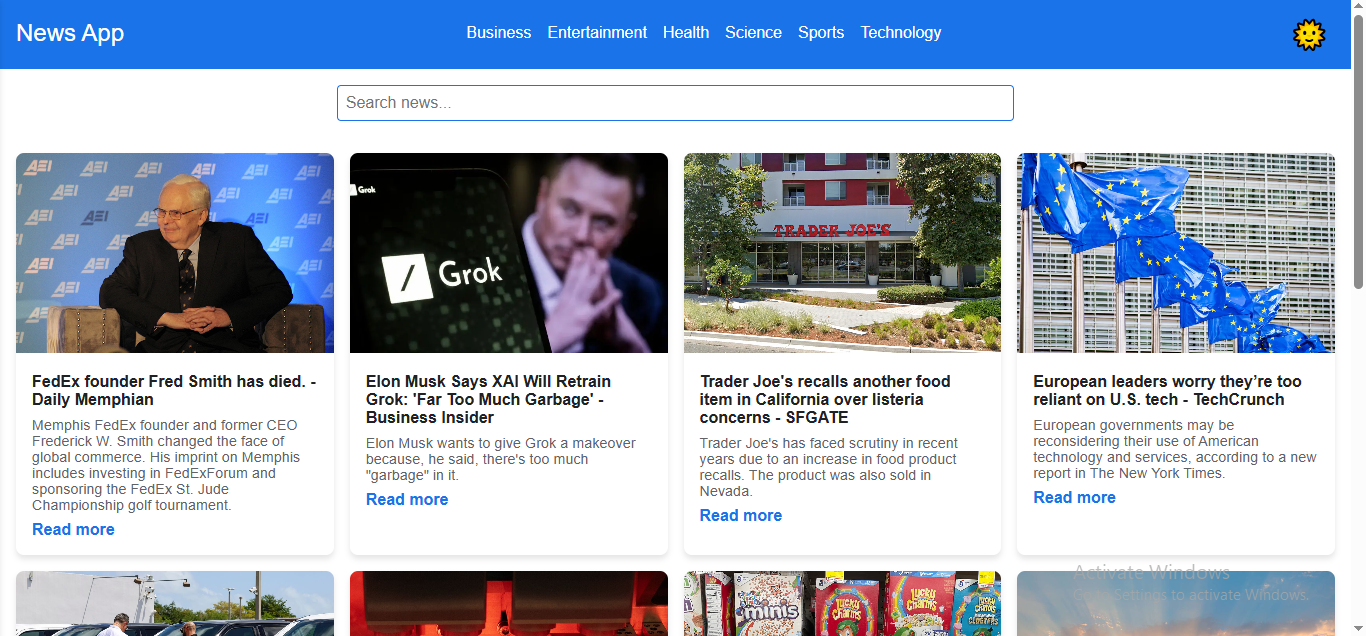Click the Memphis FedEx founder description text
The image size is (1366, 636).
click(166, 466)
